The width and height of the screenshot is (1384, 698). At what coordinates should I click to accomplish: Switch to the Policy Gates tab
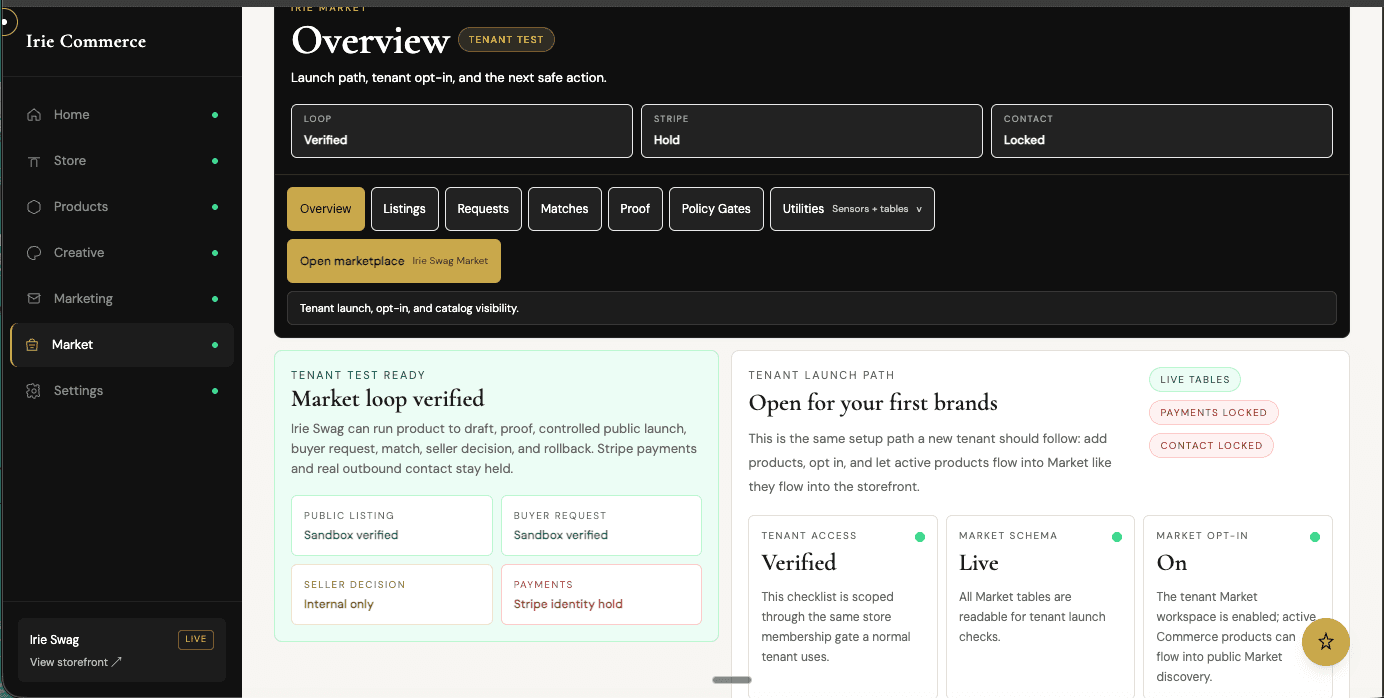[716, 209]
